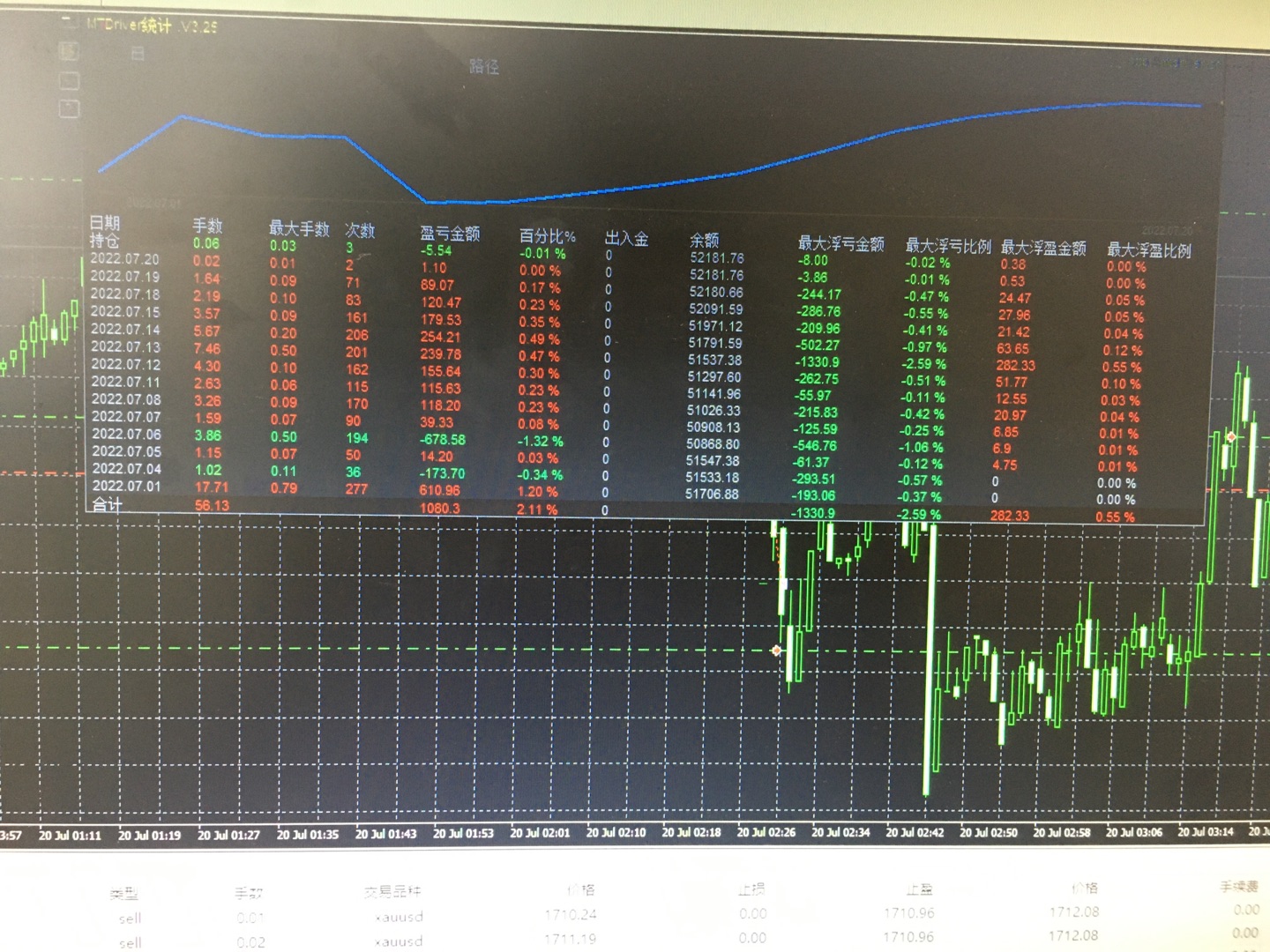The height and width of the screenshot is (952, 1270).
Task: Select the 2022.07.20 date row
Action: click(125, 259)
